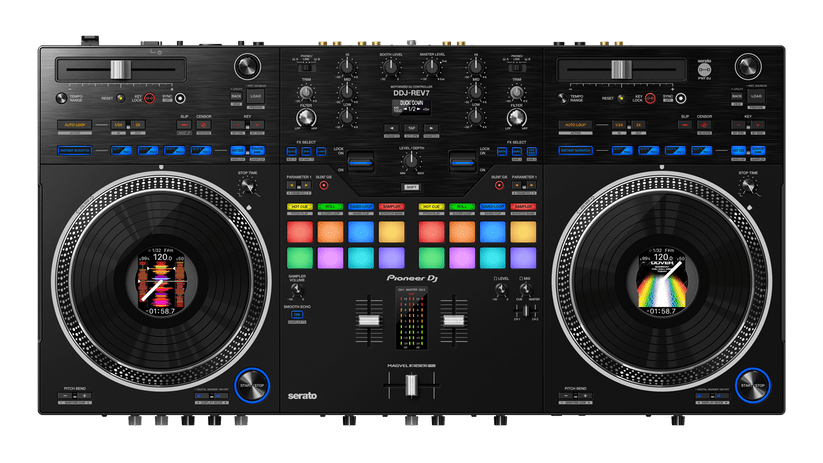823x463 pixels.
Task: Click the LEVEL/DEPTH FX knob
Action: click(412, 162)
